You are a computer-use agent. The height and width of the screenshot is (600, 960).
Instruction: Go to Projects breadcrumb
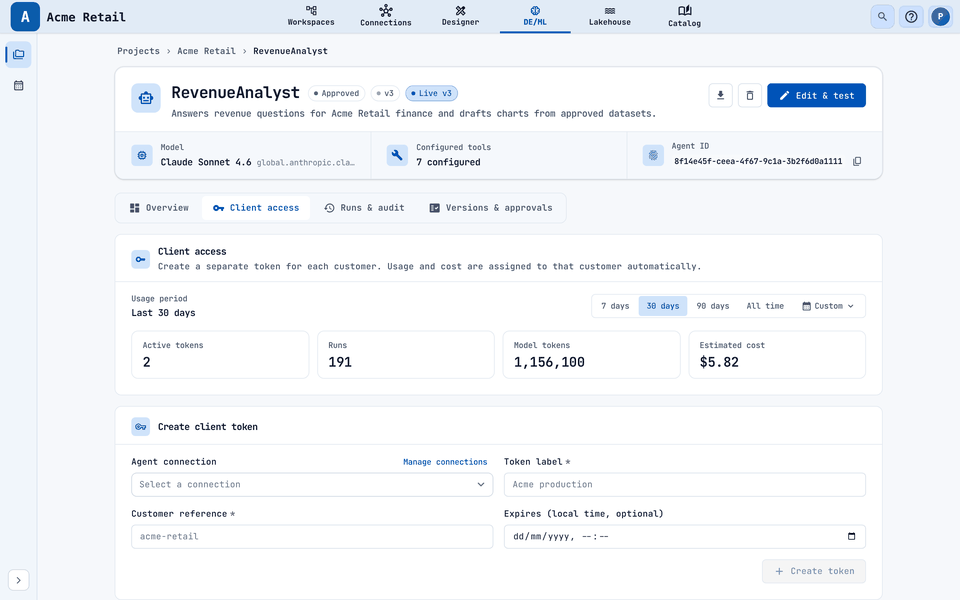click(x=138, y=51)
